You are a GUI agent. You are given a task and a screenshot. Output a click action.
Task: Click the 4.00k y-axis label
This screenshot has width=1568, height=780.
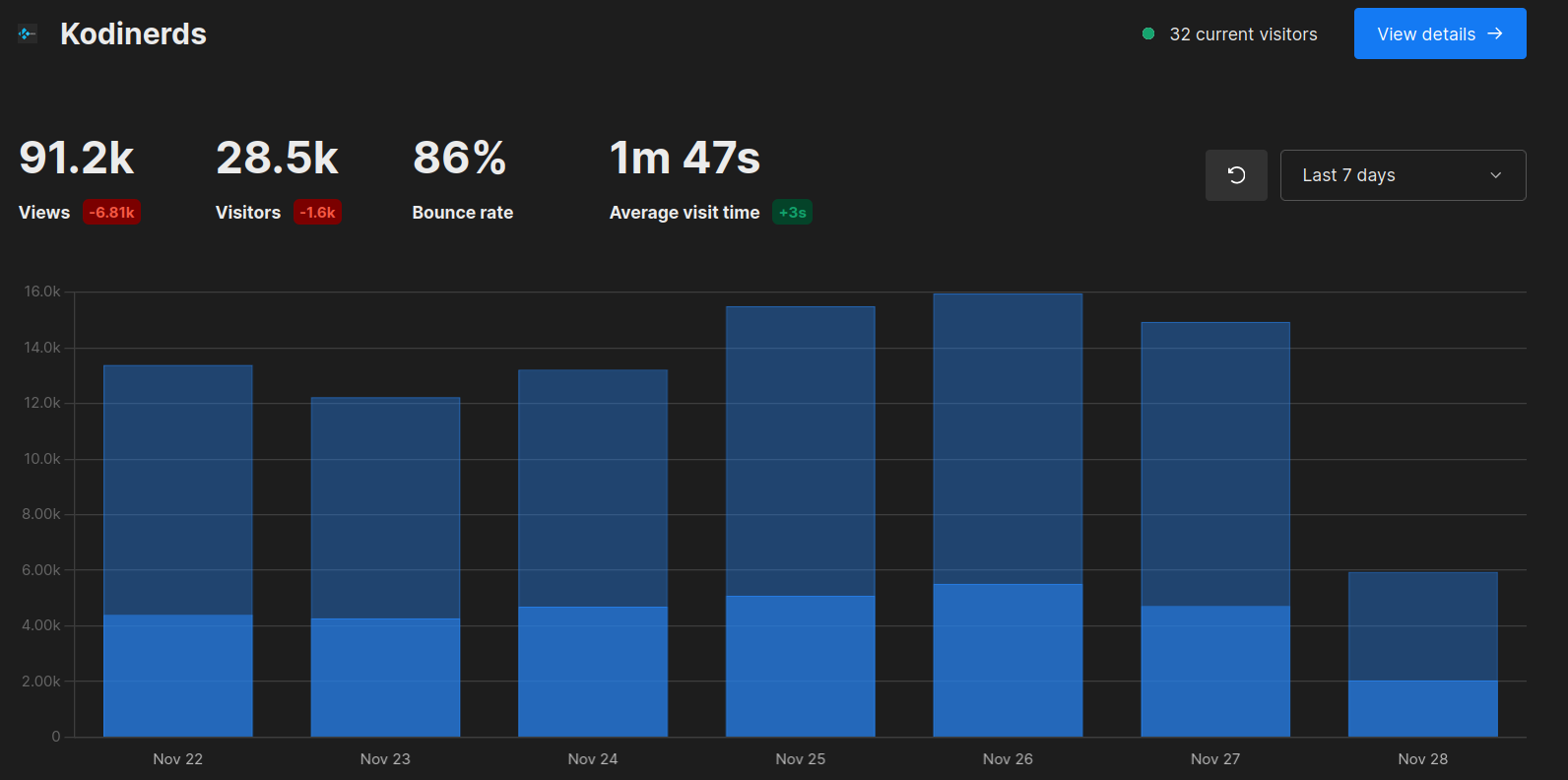click(x=41, y=625)
